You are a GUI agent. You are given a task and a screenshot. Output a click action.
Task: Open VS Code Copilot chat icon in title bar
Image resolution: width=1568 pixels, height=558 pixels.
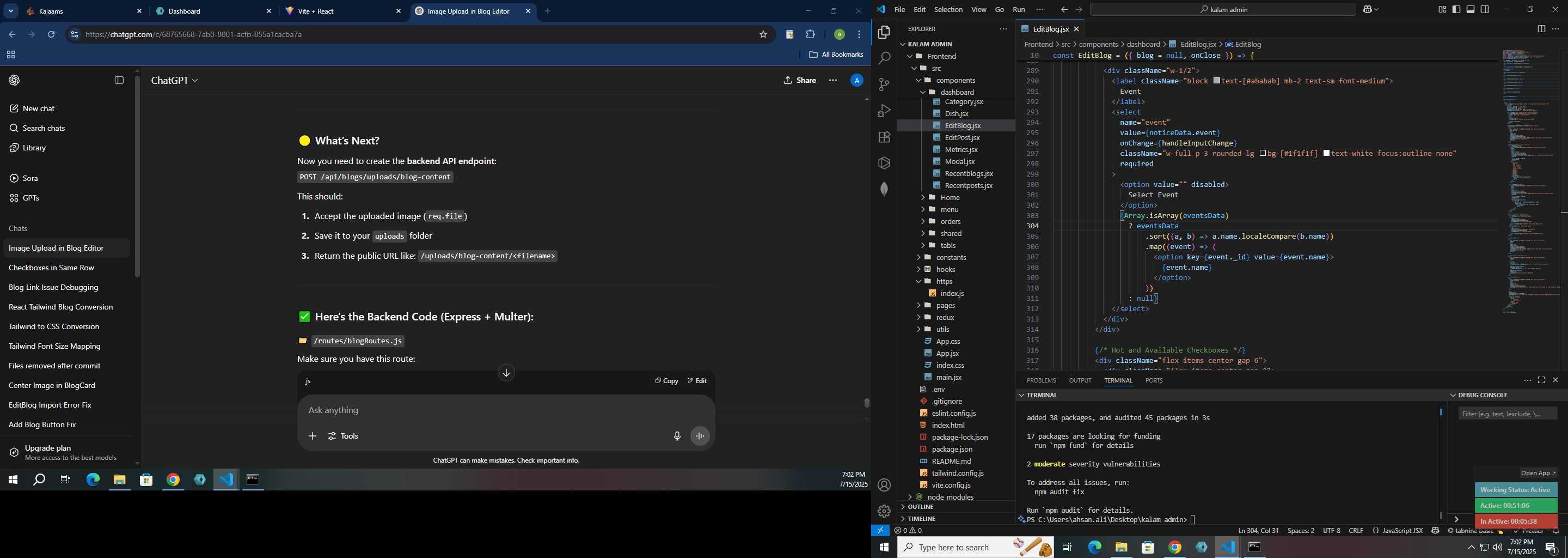click(1367, 10)
